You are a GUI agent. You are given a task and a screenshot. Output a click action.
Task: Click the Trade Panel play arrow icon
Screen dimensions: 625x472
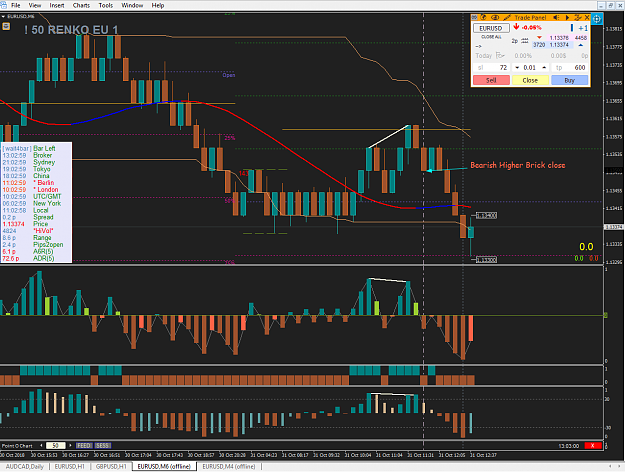(x=567, y=18)
